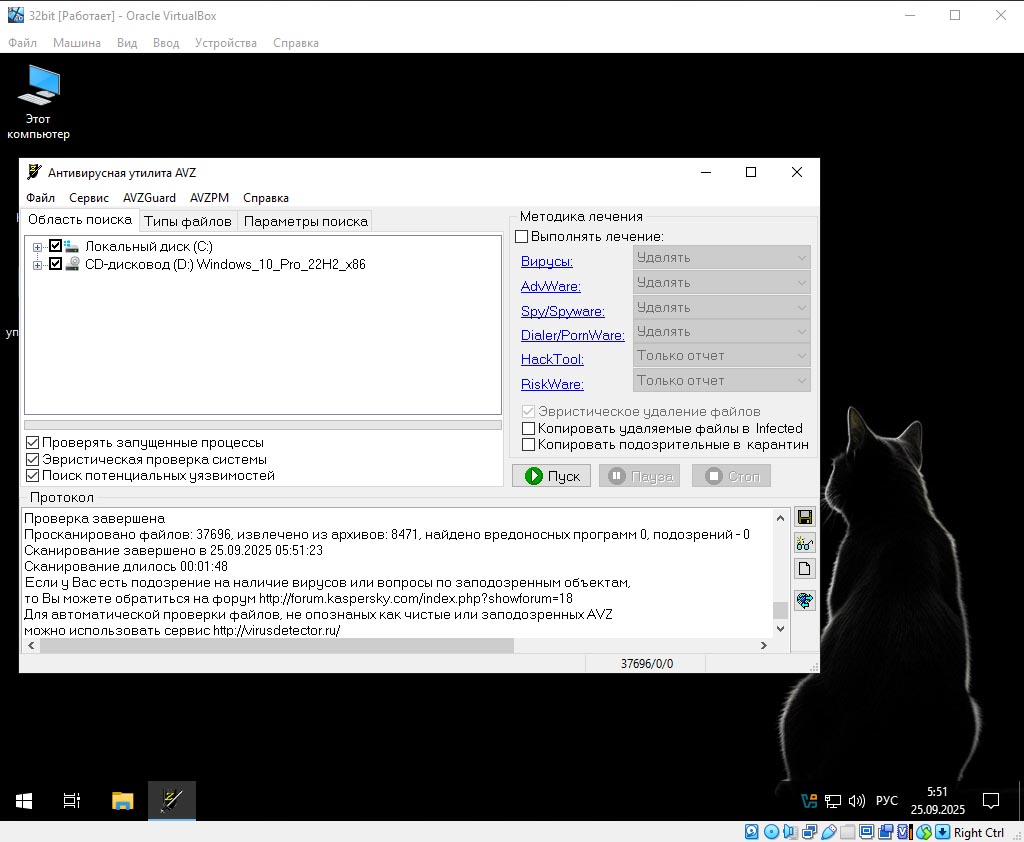1024x842 pixels.
Task: Uncheck 'Проверять запущенные процессы' checkbox
Action: click(x=33, y=442)
